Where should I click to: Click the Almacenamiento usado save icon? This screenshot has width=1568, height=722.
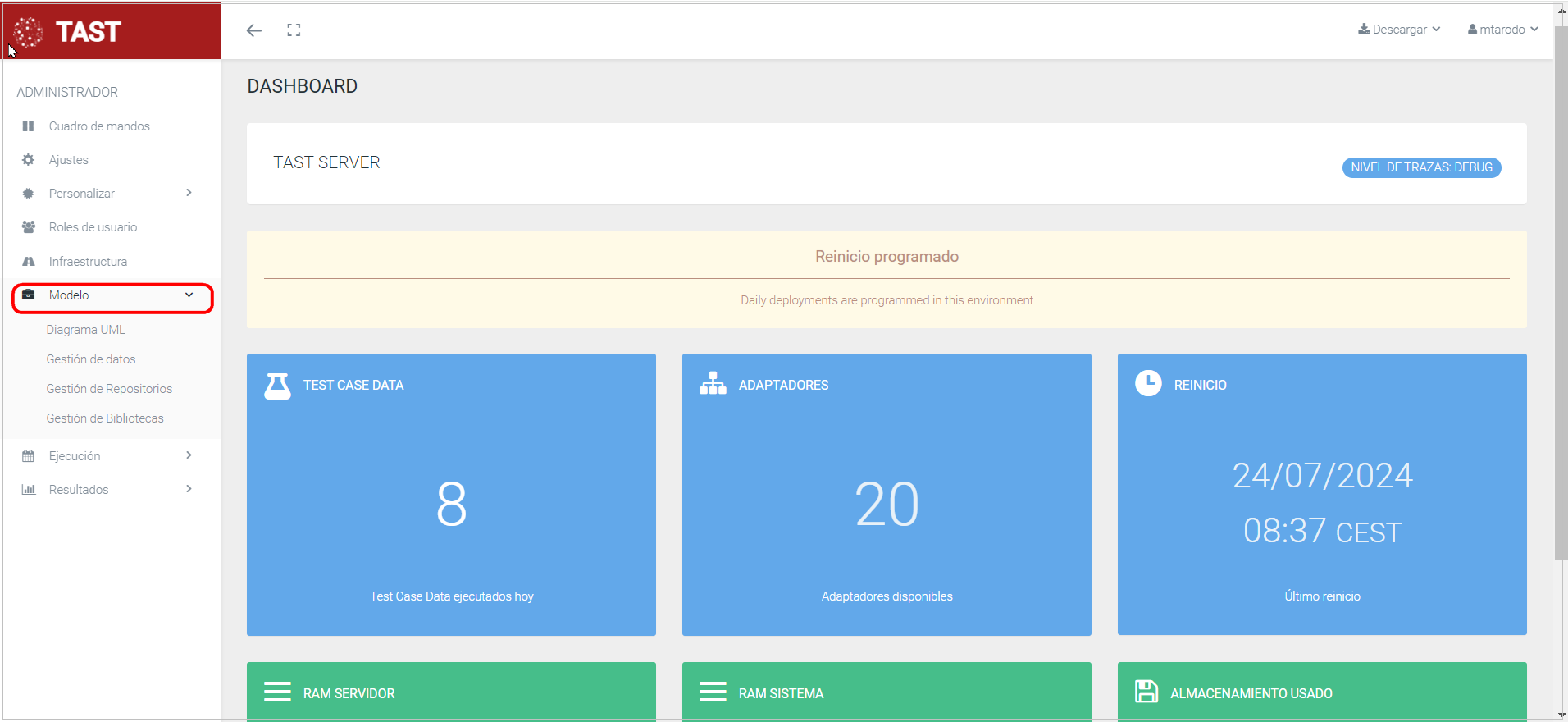point(1146,692)
